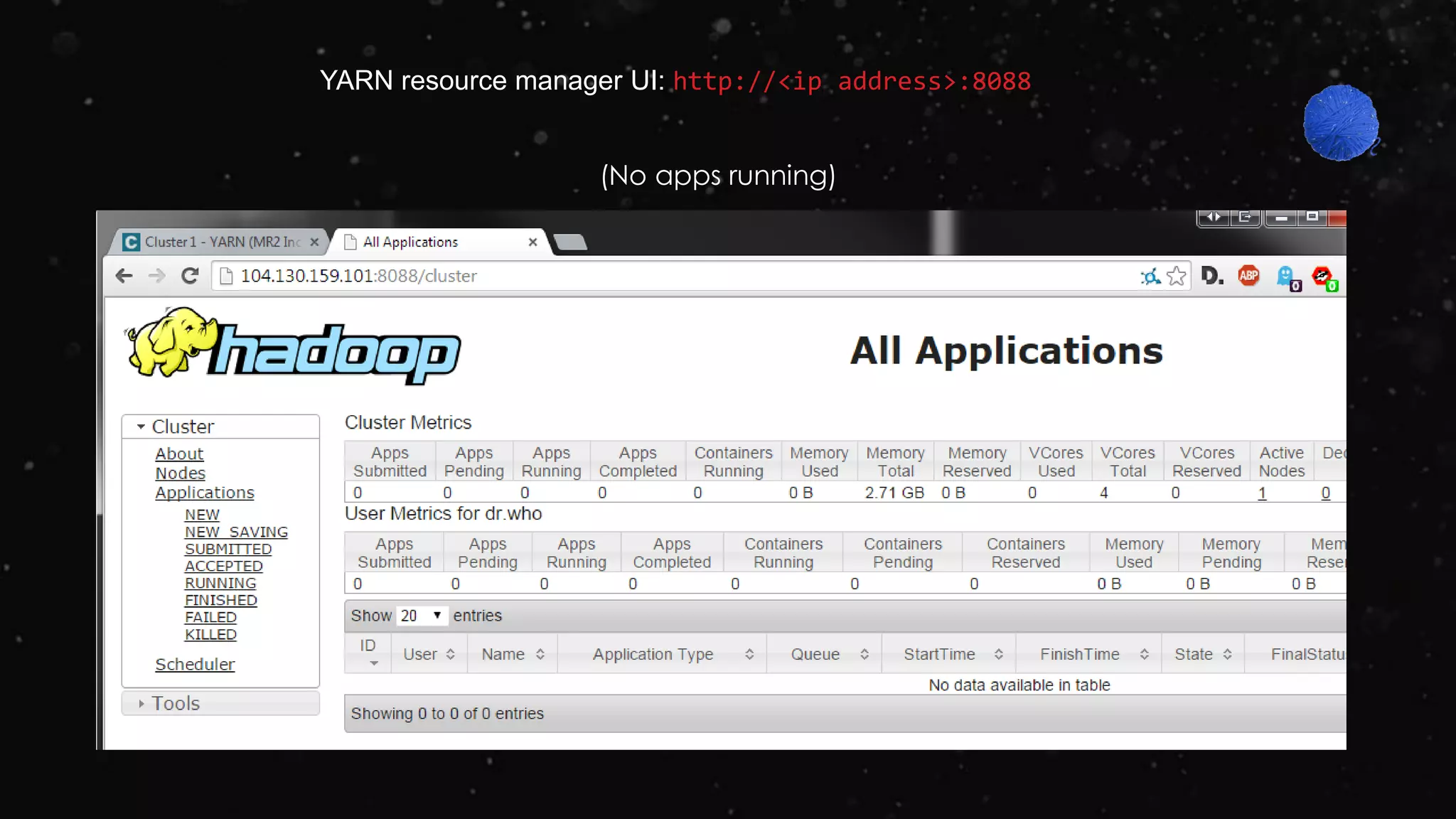Viewport: 1456px width, 819px height.
Task: Click the VCores Total value 4
Action: (x=1104, y=493)
